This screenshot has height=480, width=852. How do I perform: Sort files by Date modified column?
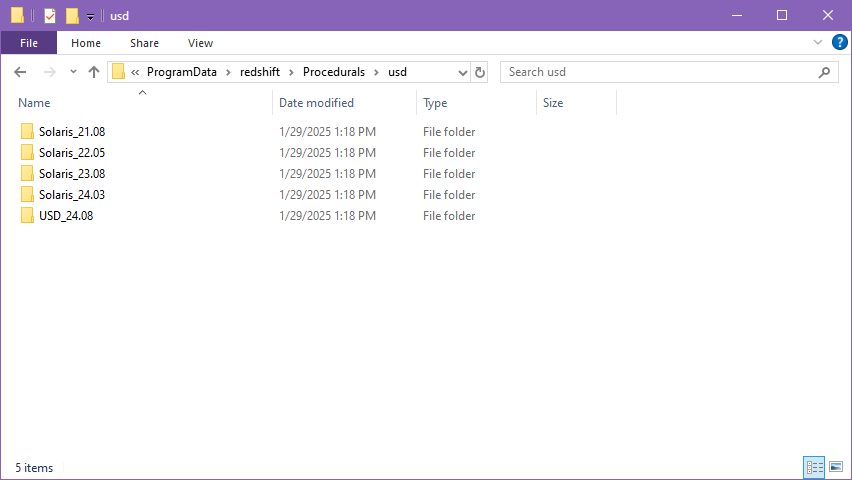(316, 103)
